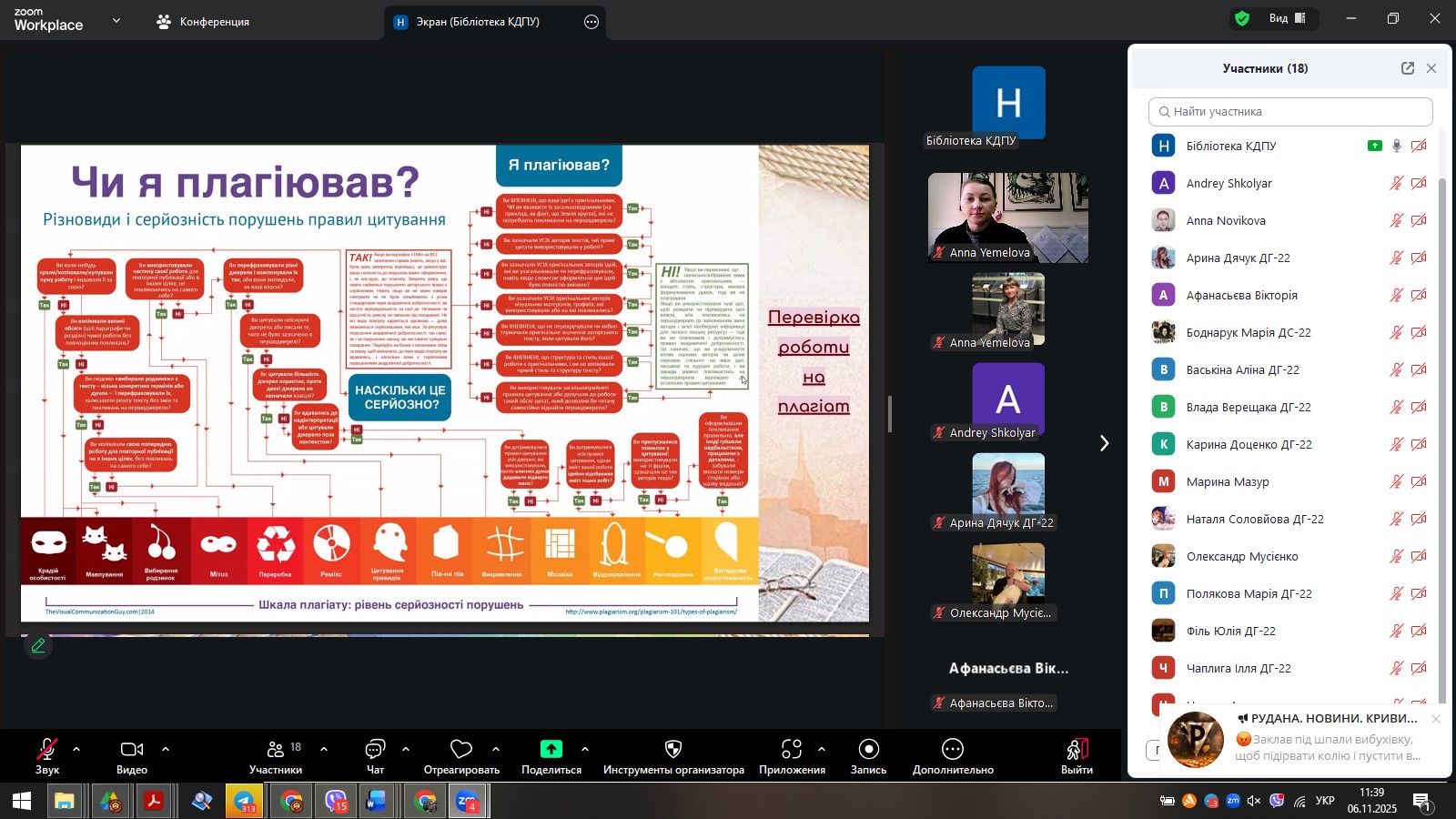This screenshot has height=819, width=1456.
Task: Select the Экран (Бібліотека КДПУ) tab
Action: coord(478,22)
